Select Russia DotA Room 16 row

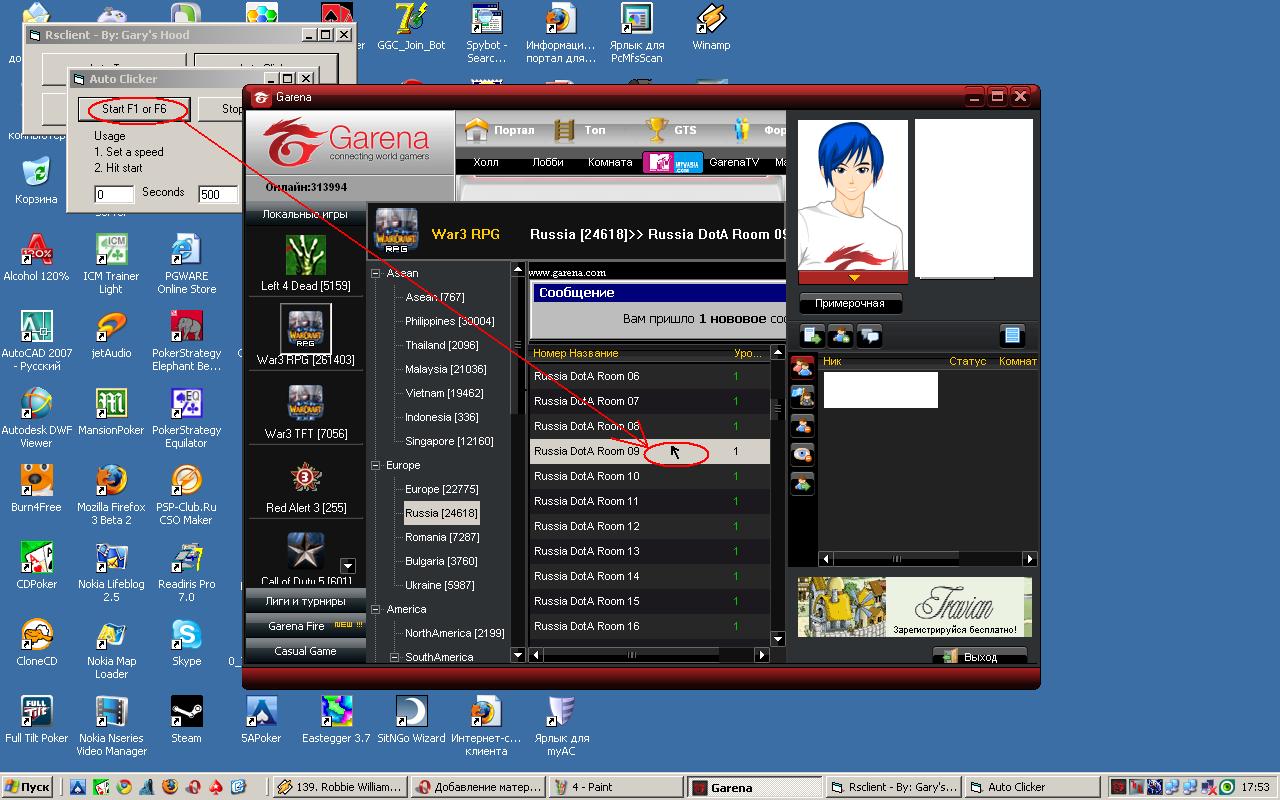[x=650, y=626]
